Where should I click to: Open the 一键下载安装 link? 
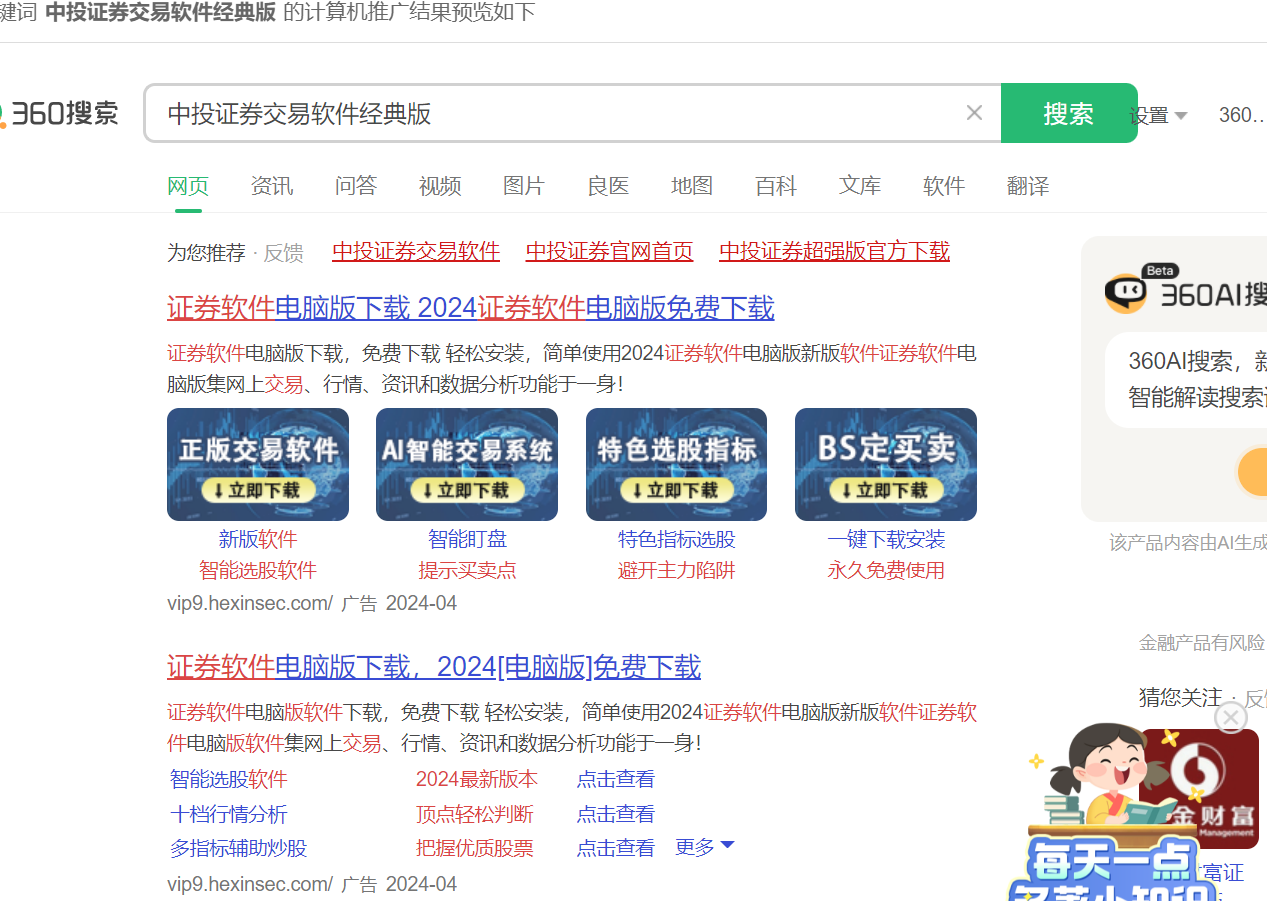(x=886, y=539)
